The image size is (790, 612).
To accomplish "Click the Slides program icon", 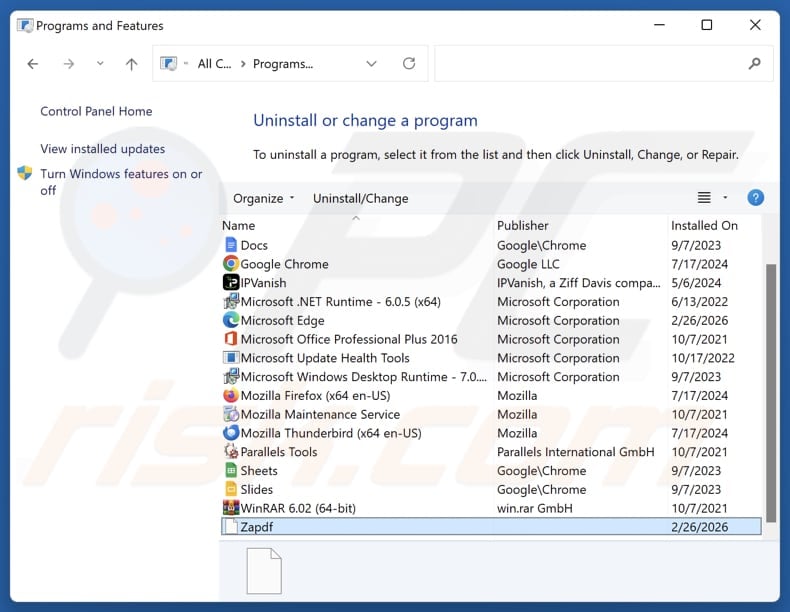I will tap(231, 489).
